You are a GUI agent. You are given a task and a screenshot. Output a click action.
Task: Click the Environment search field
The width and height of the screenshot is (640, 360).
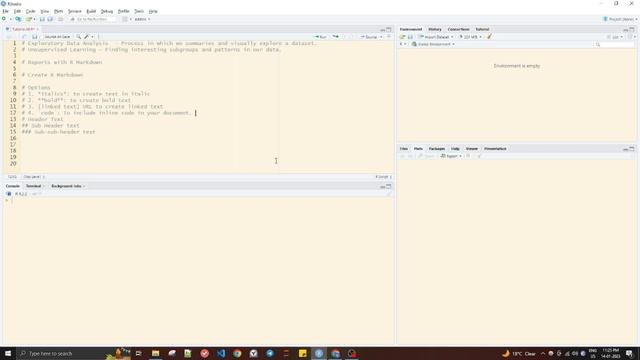point(615,44)
